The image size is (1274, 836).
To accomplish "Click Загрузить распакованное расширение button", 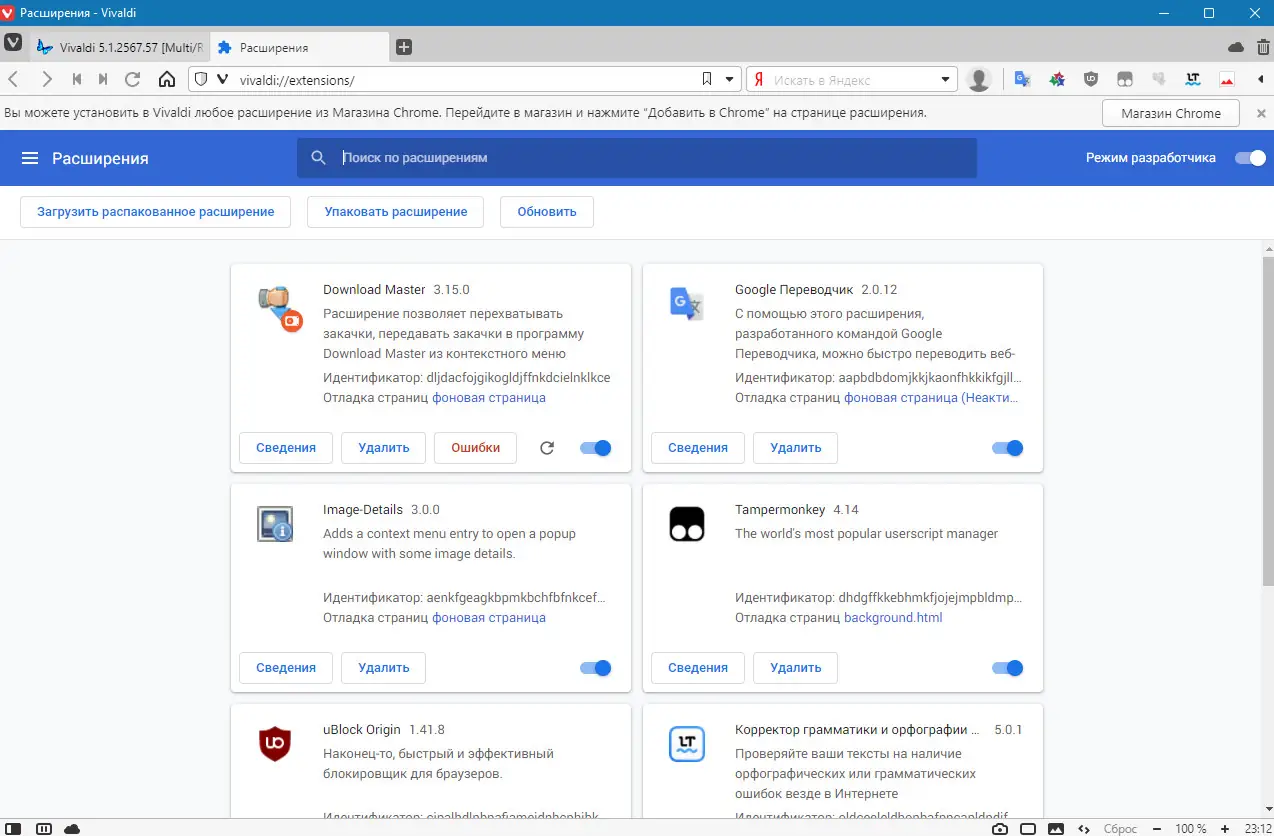I will coord(156,212).
